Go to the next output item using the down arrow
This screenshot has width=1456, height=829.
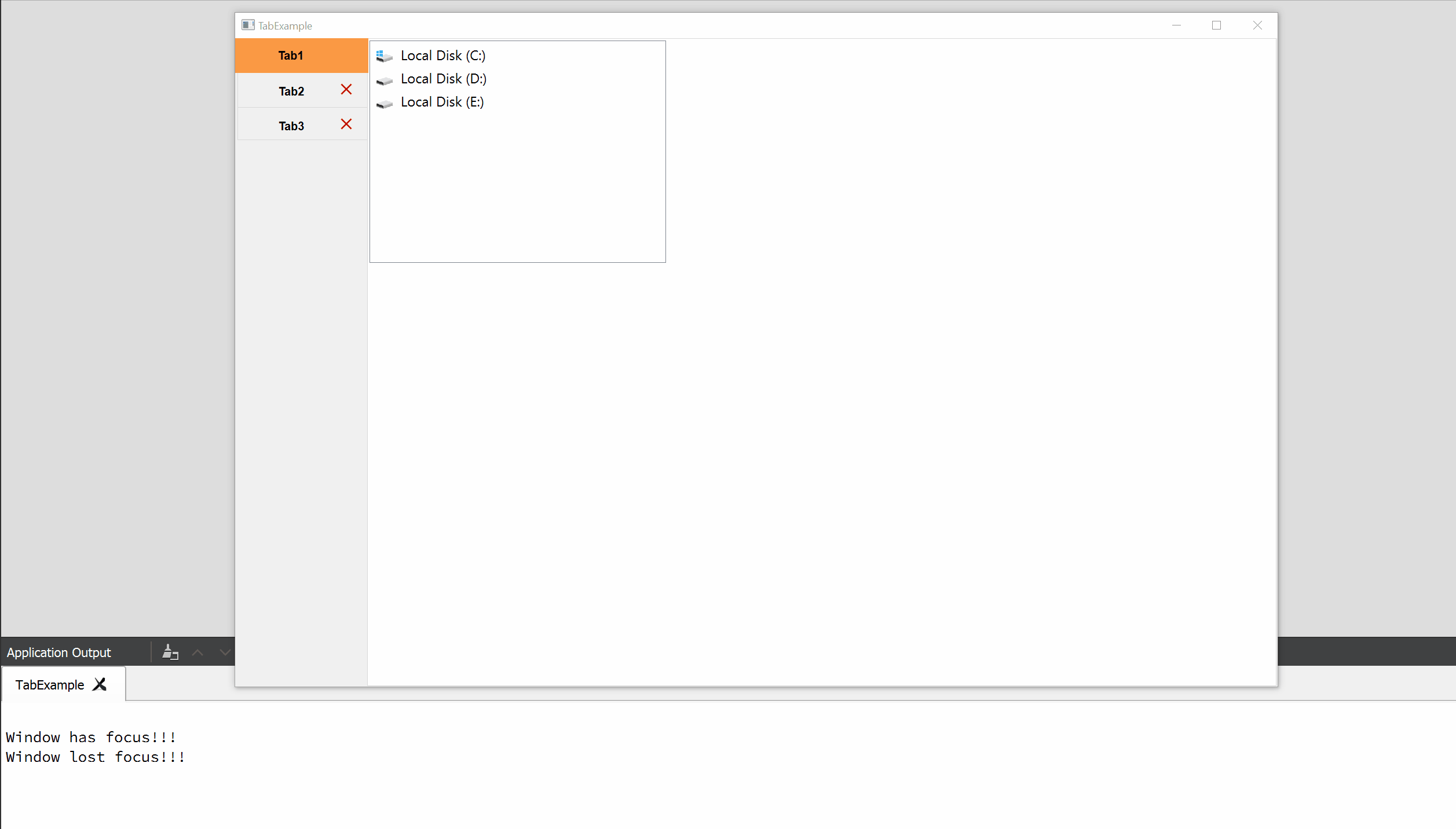click(x=225, y=652)
